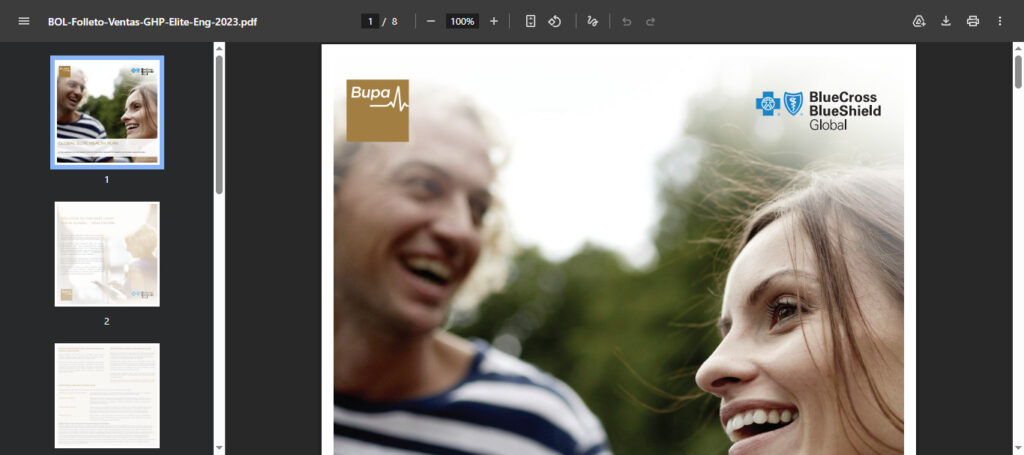Save the PDF to Google Drive

919,21
